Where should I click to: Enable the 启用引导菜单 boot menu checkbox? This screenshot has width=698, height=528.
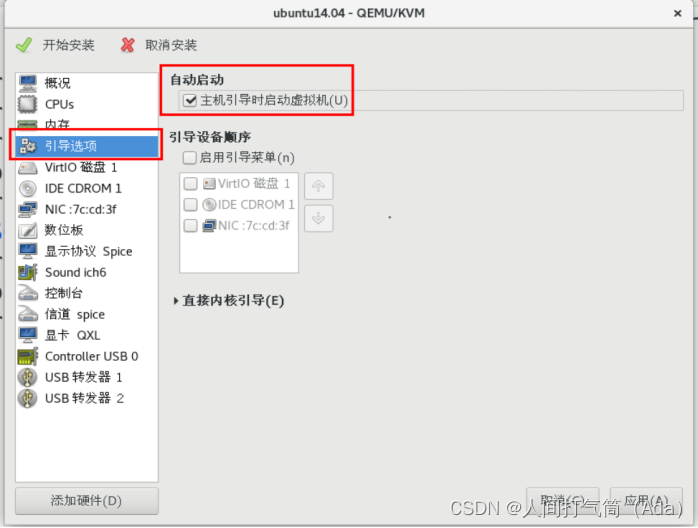point(190,158)
